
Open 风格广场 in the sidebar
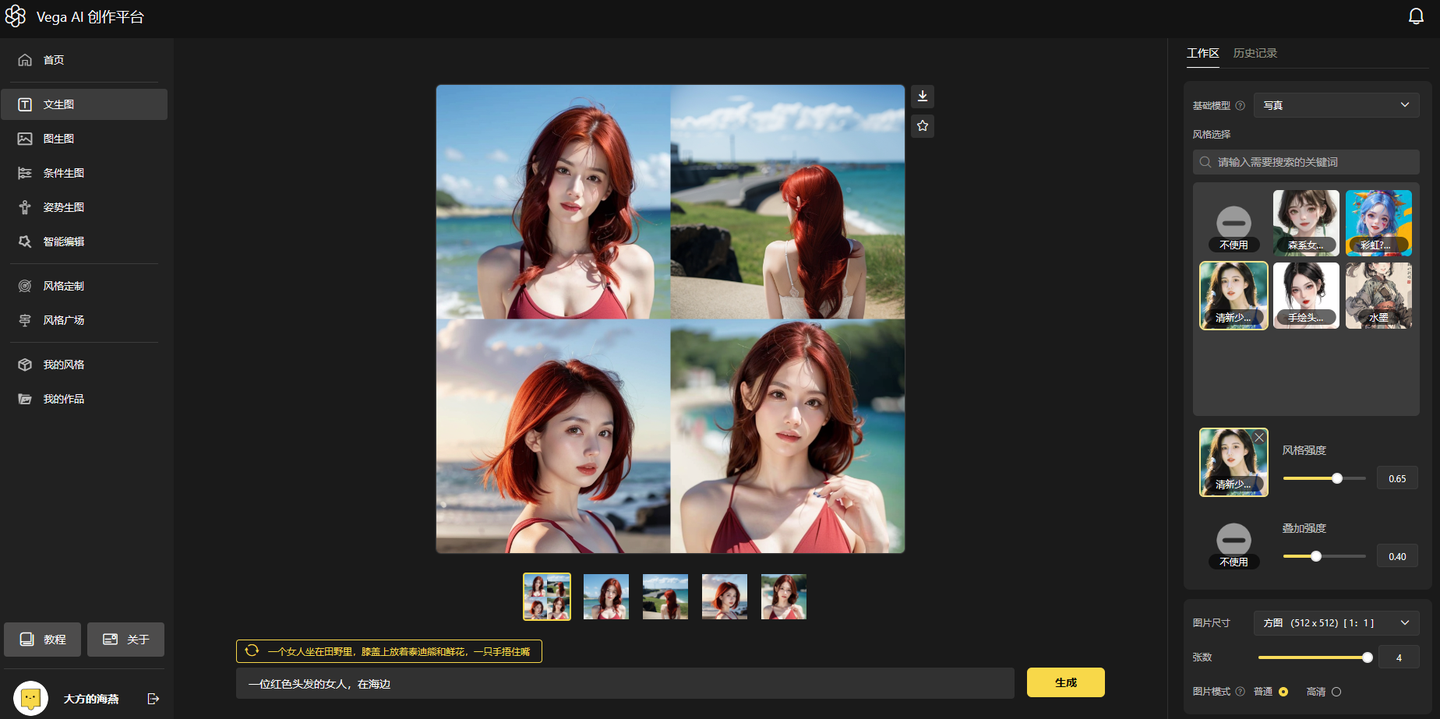84,320
